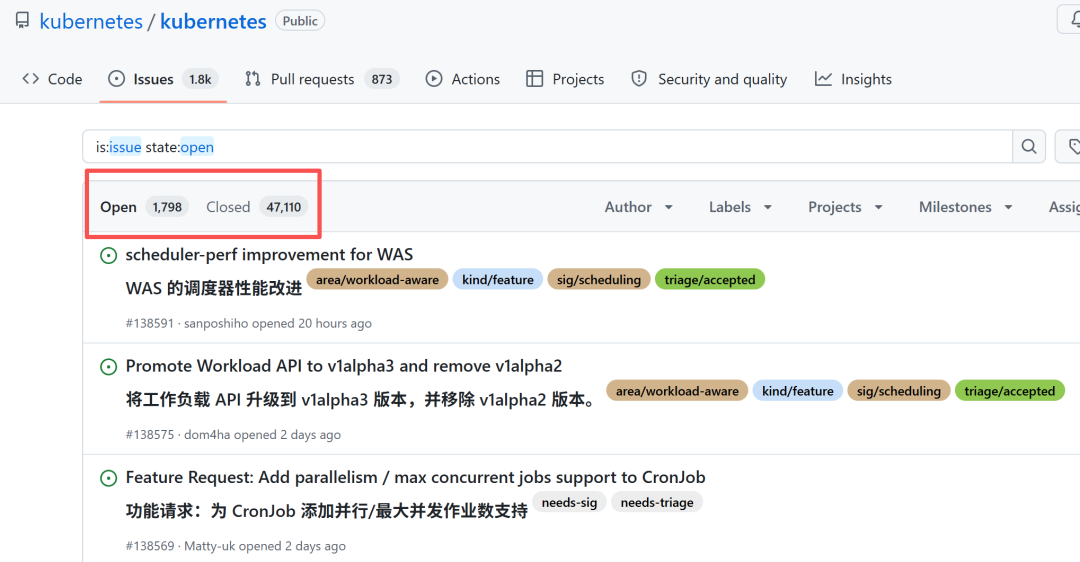Open issue Promote Workload API to v1alpha3
Screen dimensions: 1080x562
(344, 366)
